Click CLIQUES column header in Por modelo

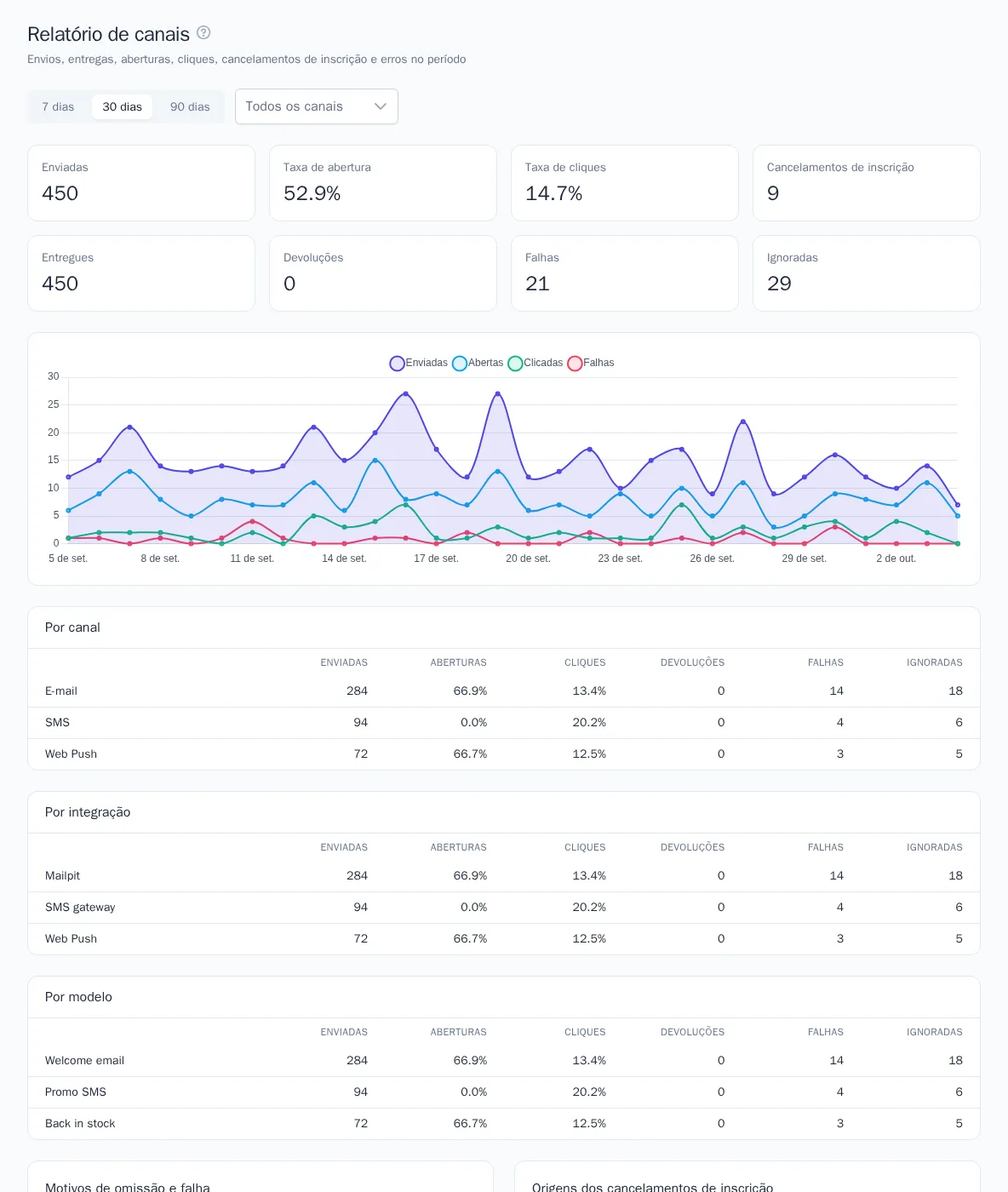pos(585,1032)
